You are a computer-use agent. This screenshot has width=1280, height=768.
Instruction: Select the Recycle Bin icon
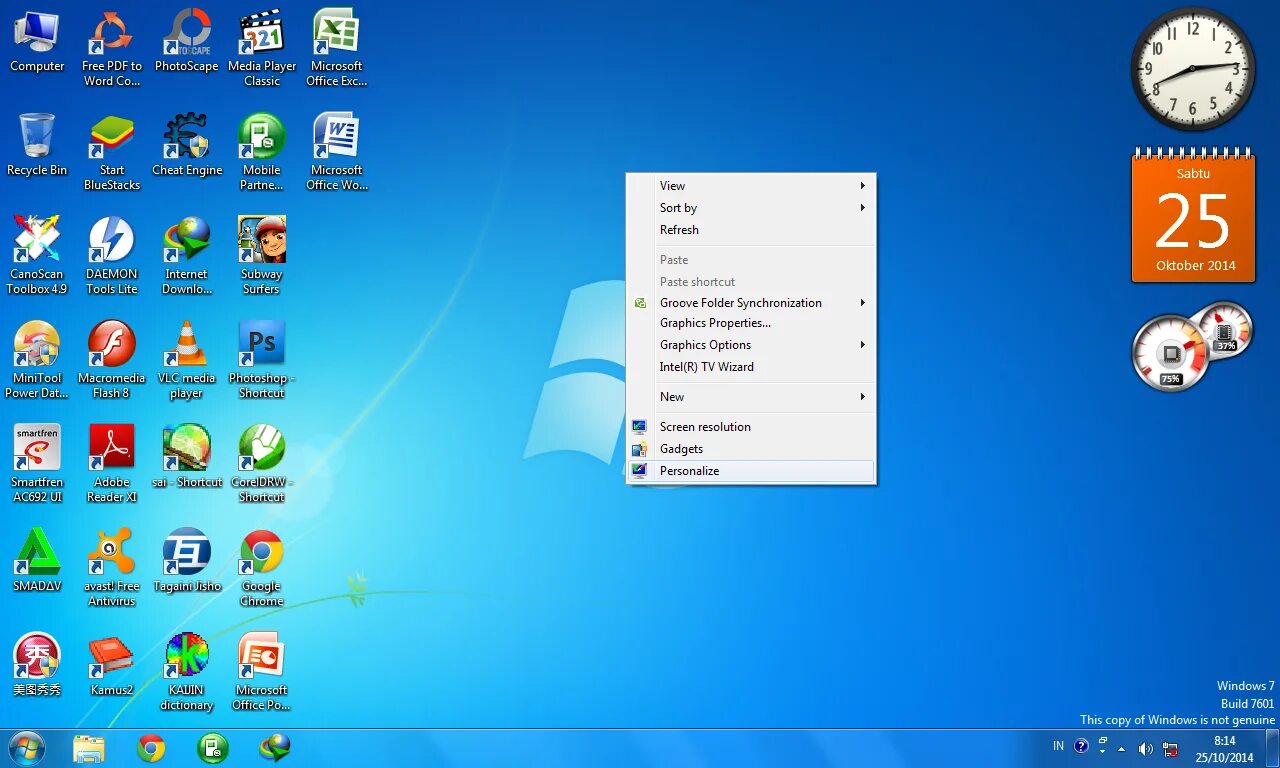click(37, 146)
